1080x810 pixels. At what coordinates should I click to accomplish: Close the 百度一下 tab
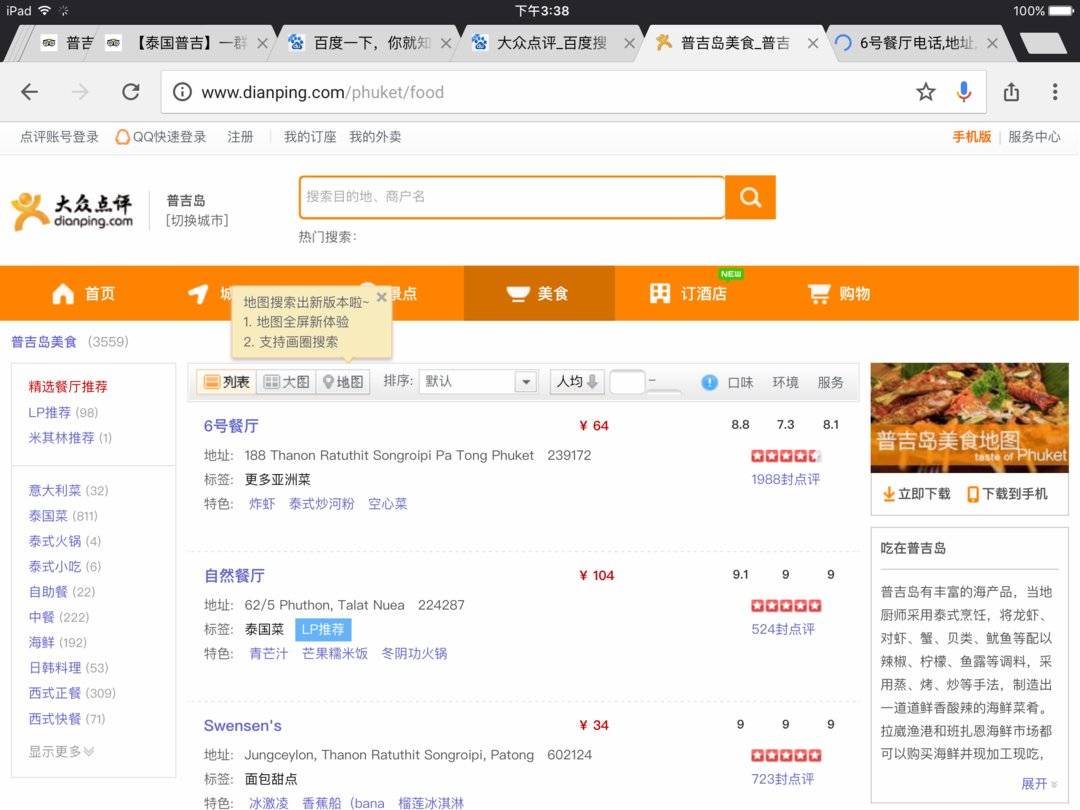[x=446, y=43]
